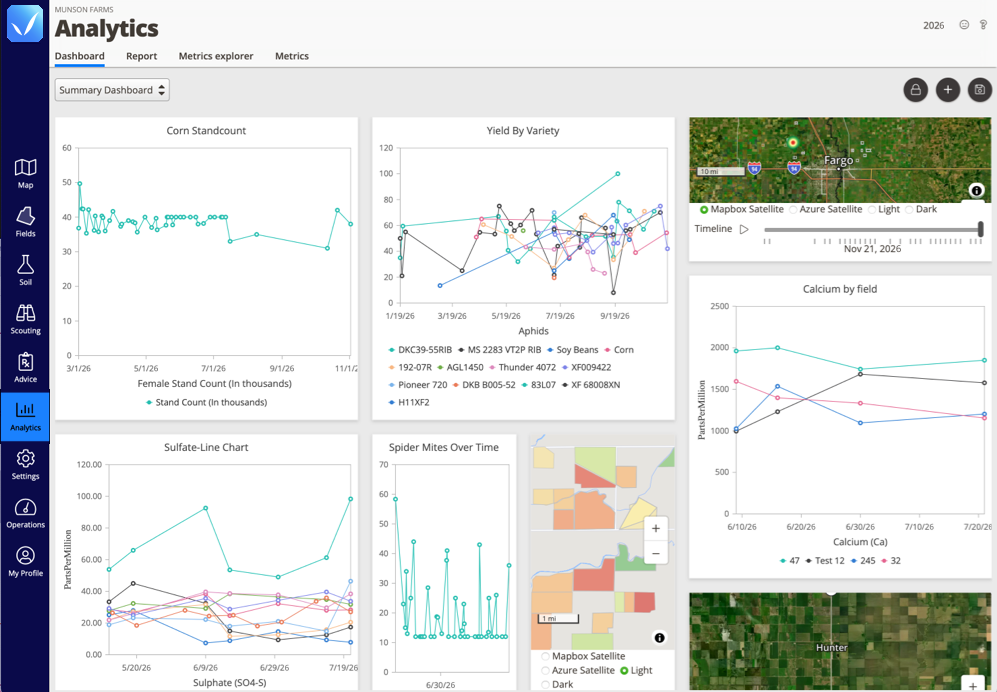Switch to the Metrics tab
This screenshot has height=692, width=997.
292,56
